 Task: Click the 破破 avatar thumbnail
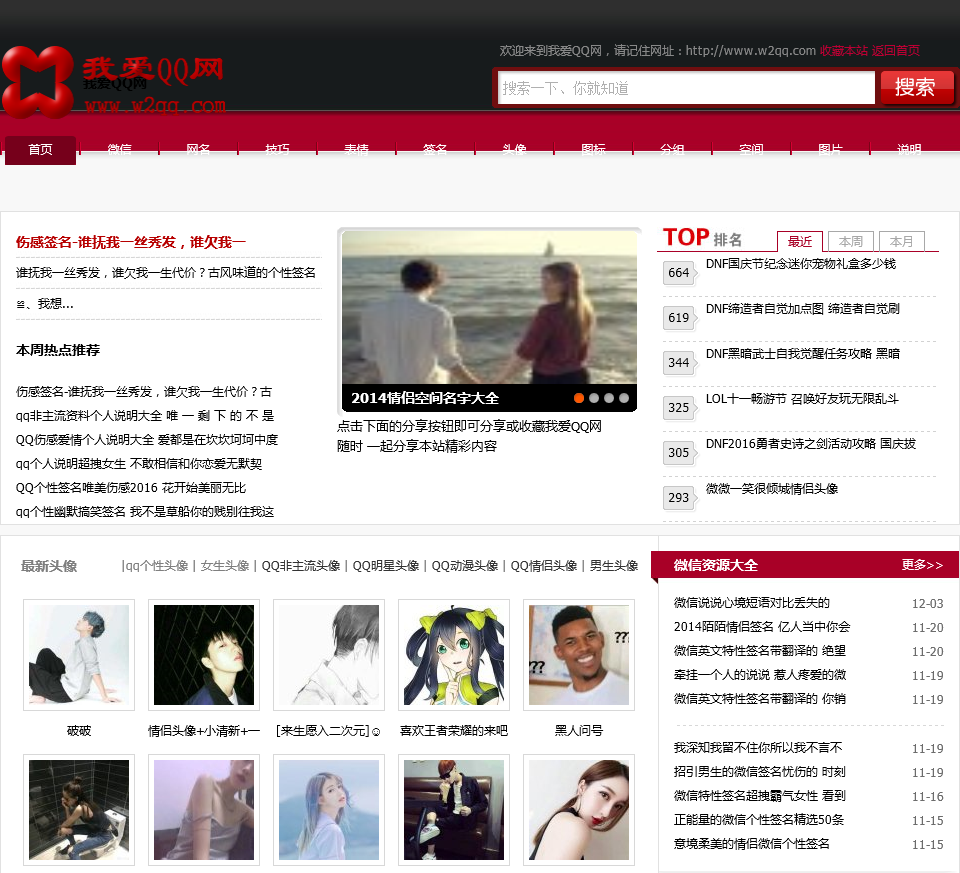[x=79, y=654]
